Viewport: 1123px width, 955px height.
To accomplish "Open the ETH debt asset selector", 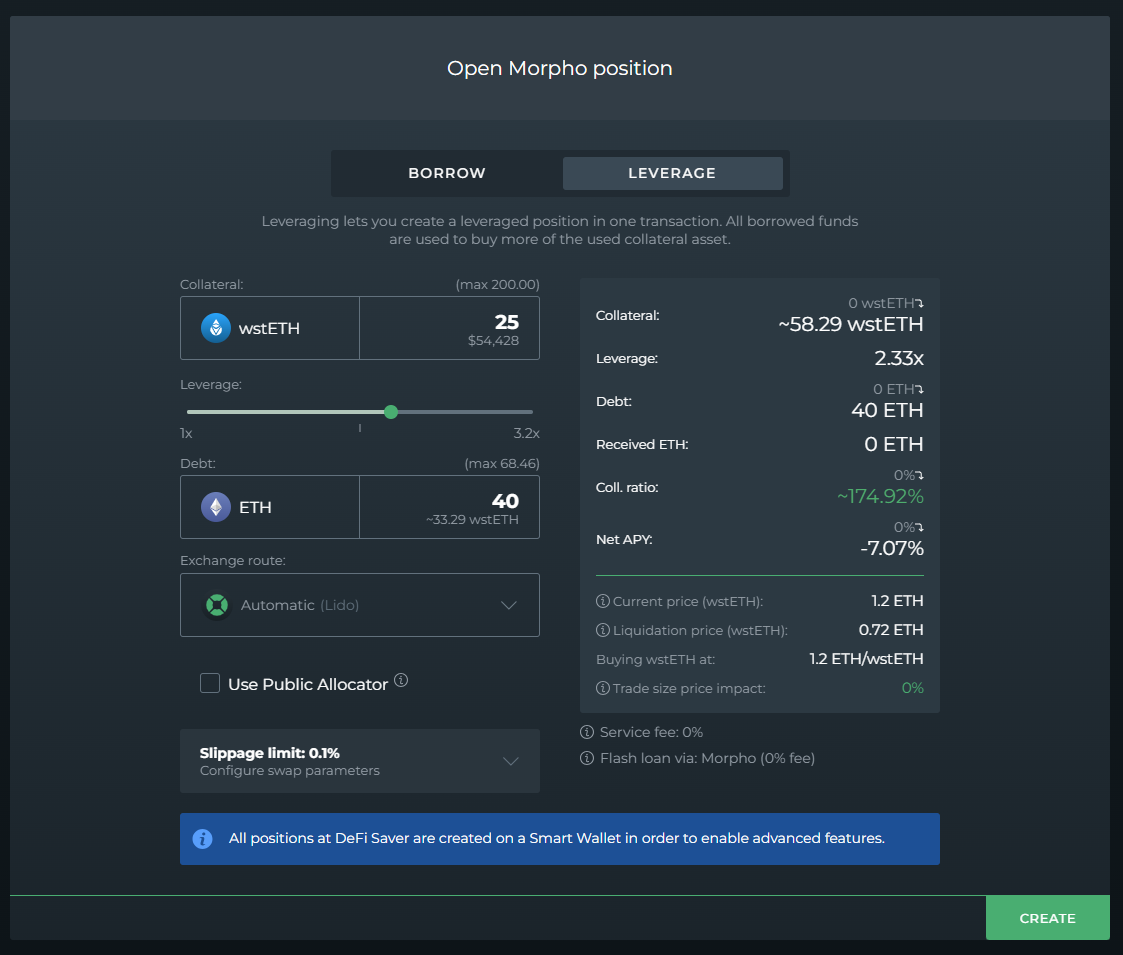I will [x=270, y=507].
